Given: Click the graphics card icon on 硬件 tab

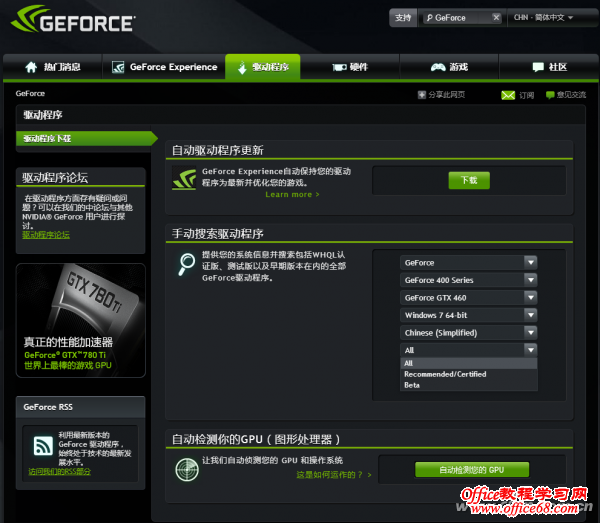Looking at the screenshot, I should [x=339, y=67].
